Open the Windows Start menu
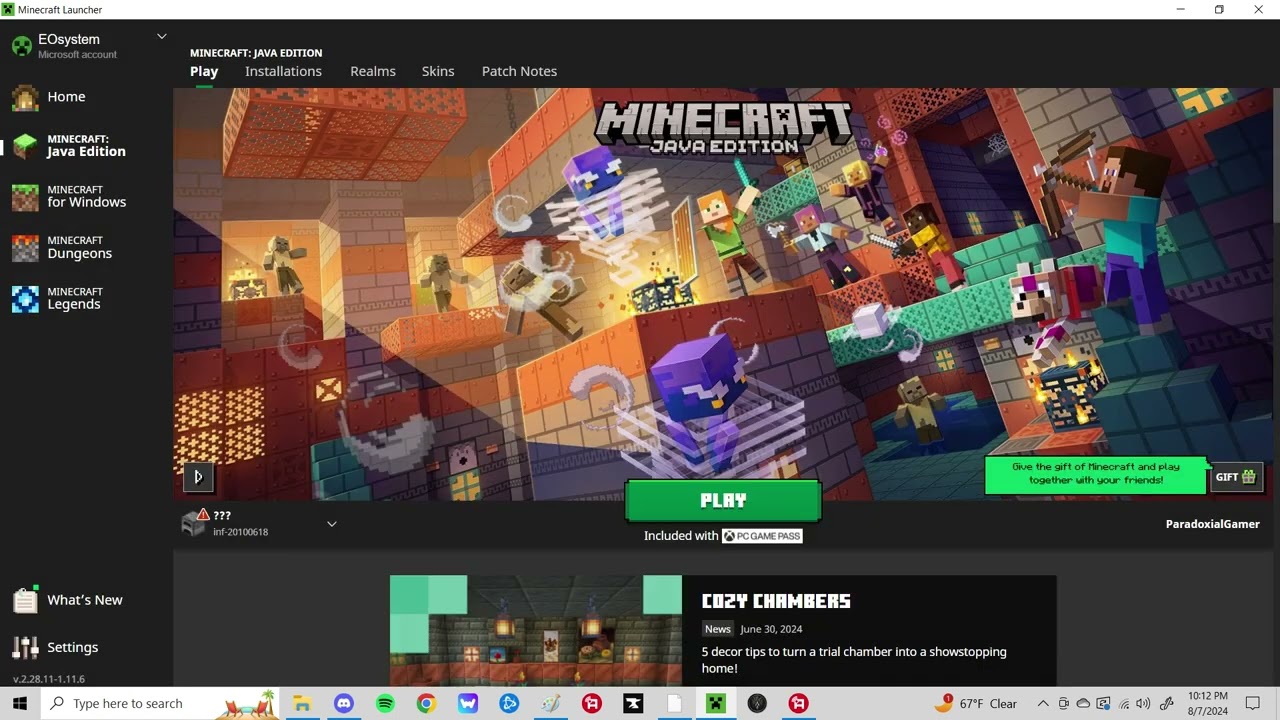Viewport: 1280px width, 720px height. pos(20,703)
